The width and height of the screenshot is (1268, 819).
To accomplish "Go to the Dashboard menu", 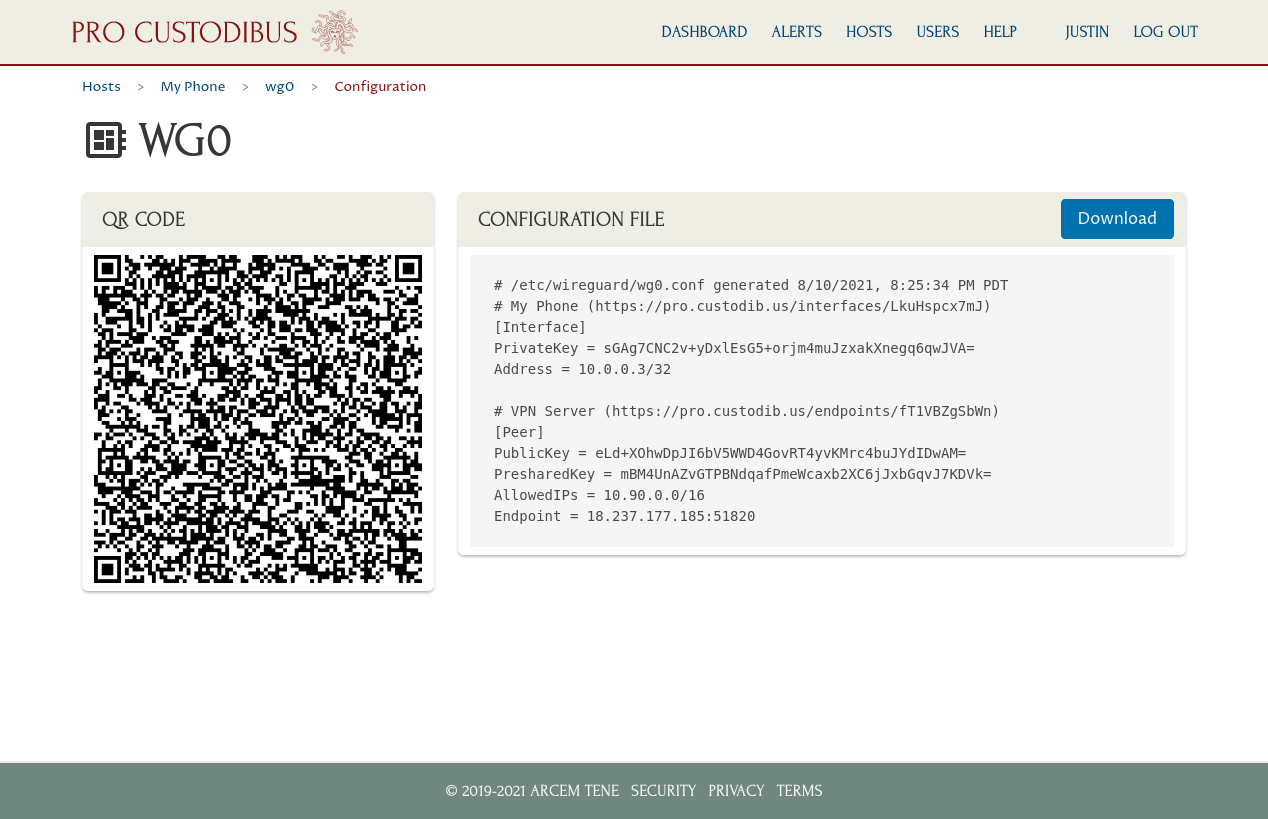I will pyautogui.click(x=704, y=32).
